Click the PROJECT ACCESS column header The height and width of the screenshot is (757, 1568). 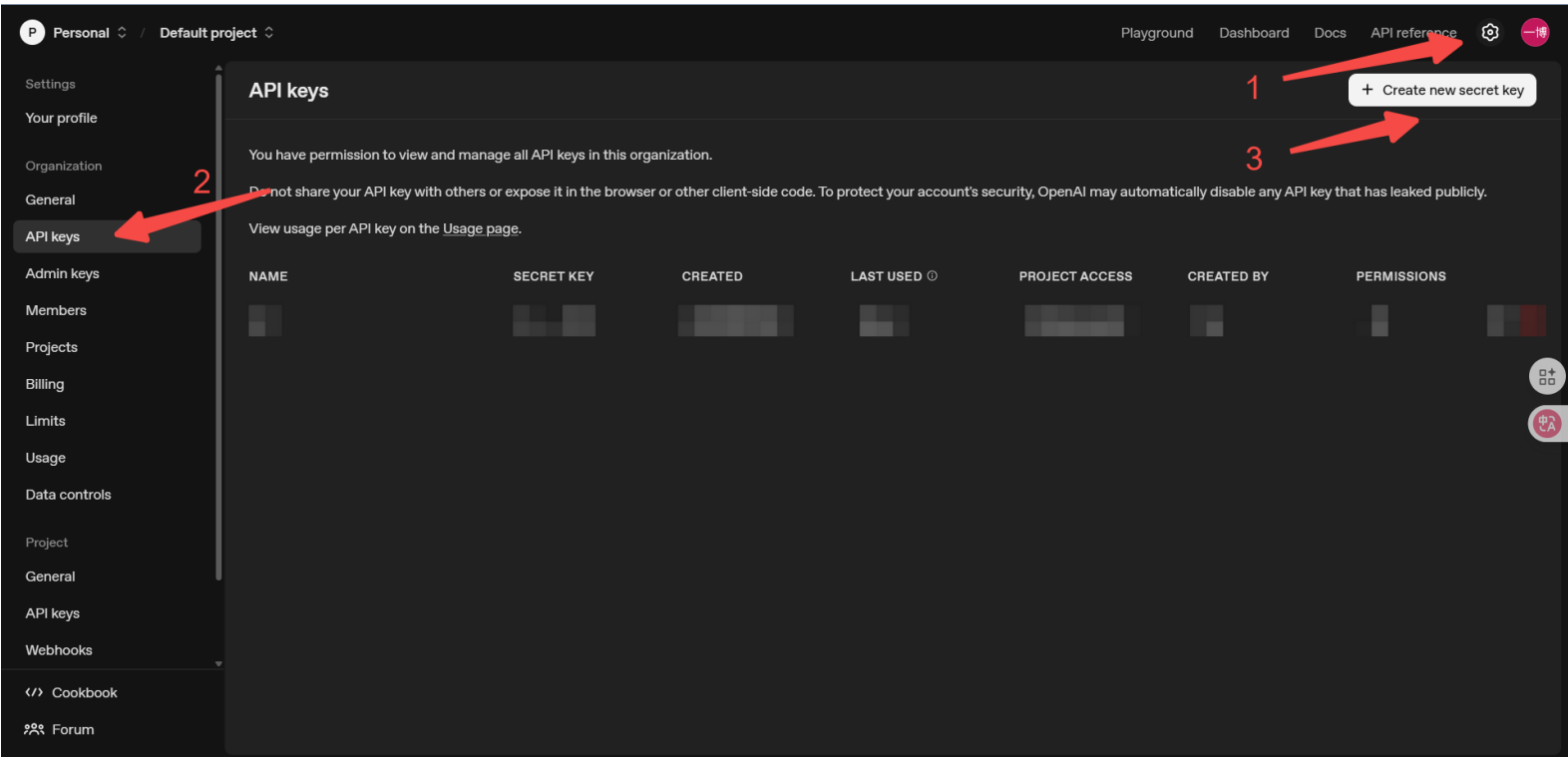point(1075,276)
